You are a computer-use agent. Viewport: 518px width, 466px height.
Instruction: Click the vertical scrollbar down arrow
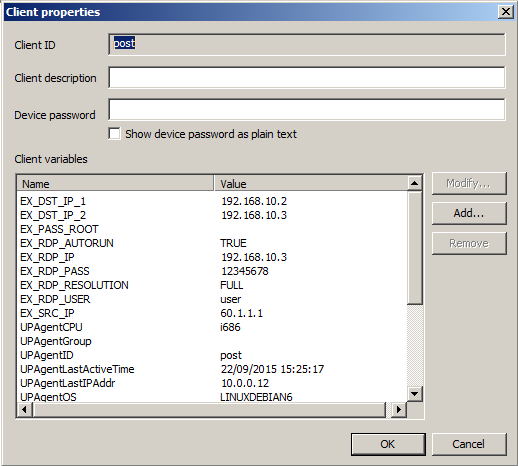(x=414, y=394)
